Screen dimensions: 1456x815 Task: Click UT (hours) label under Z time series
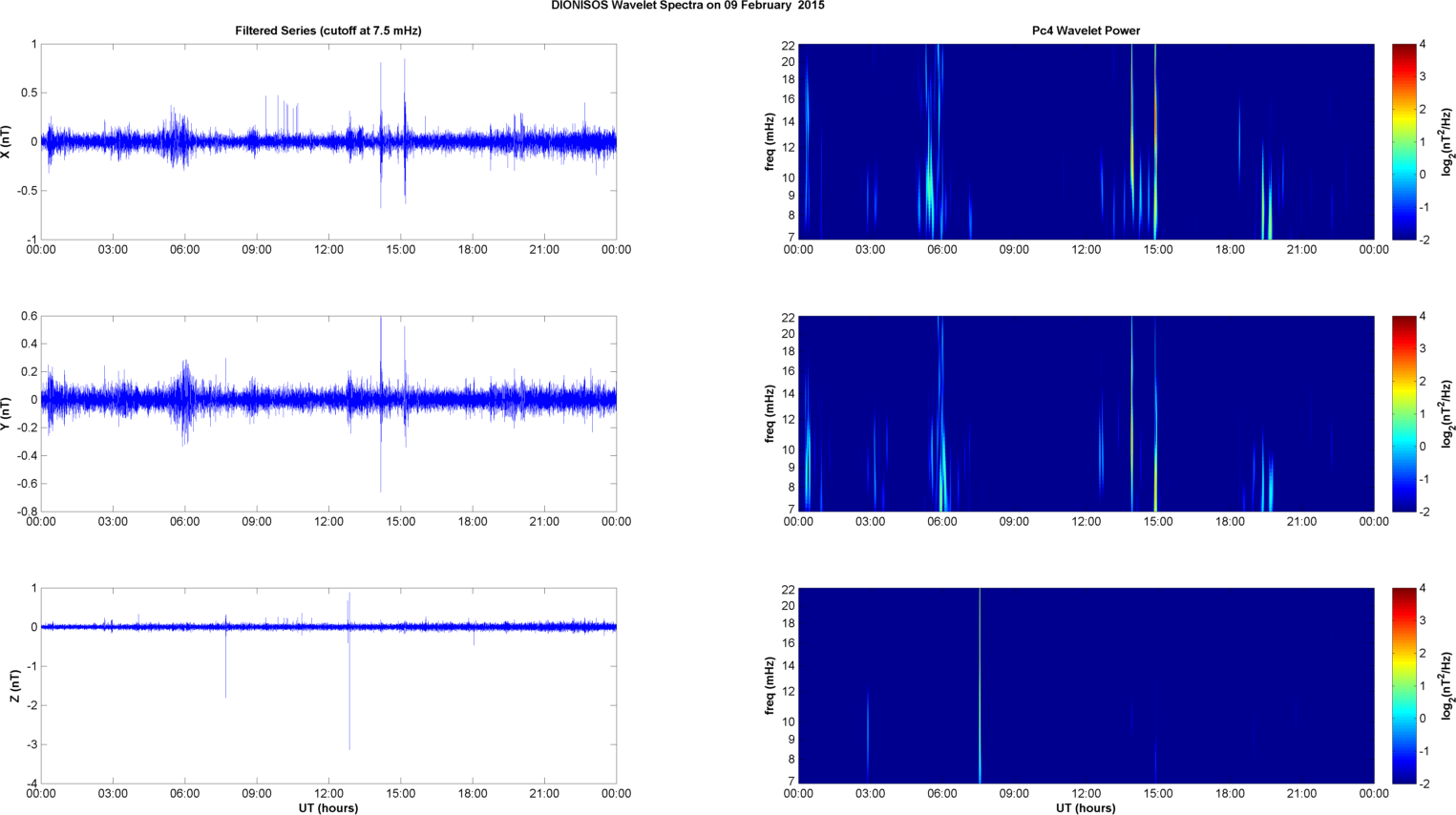coord(328,808)
